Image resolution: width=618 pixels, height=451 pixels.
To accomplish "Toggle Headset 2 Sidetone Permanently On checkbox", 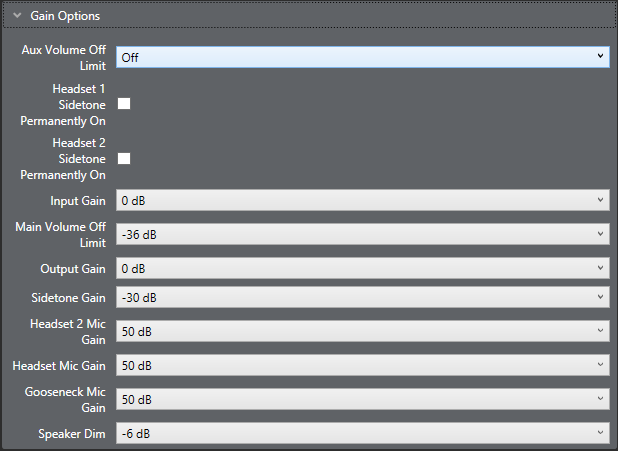I will [x=124, y=158].
